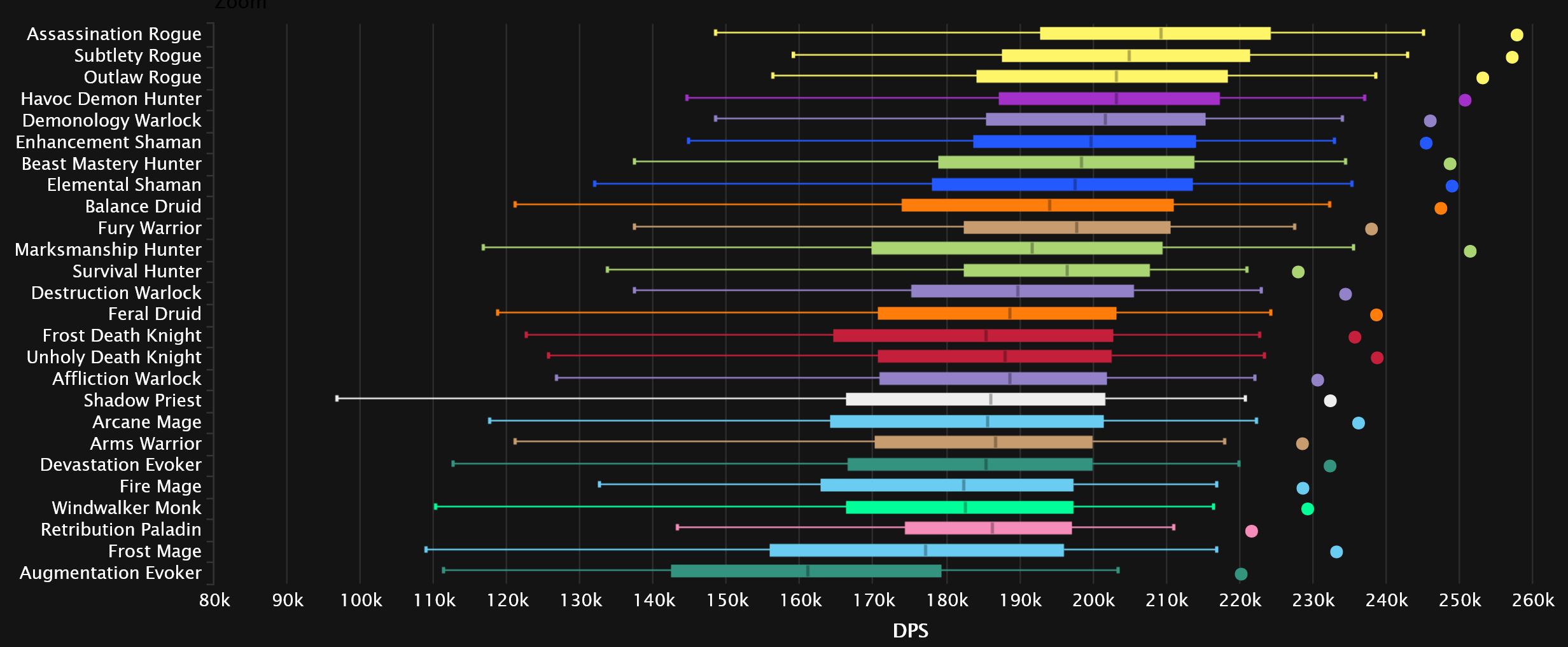Select the Enhancement Shaman label
The height and width of the screenshot is (647, 1568).
(108, 142)
